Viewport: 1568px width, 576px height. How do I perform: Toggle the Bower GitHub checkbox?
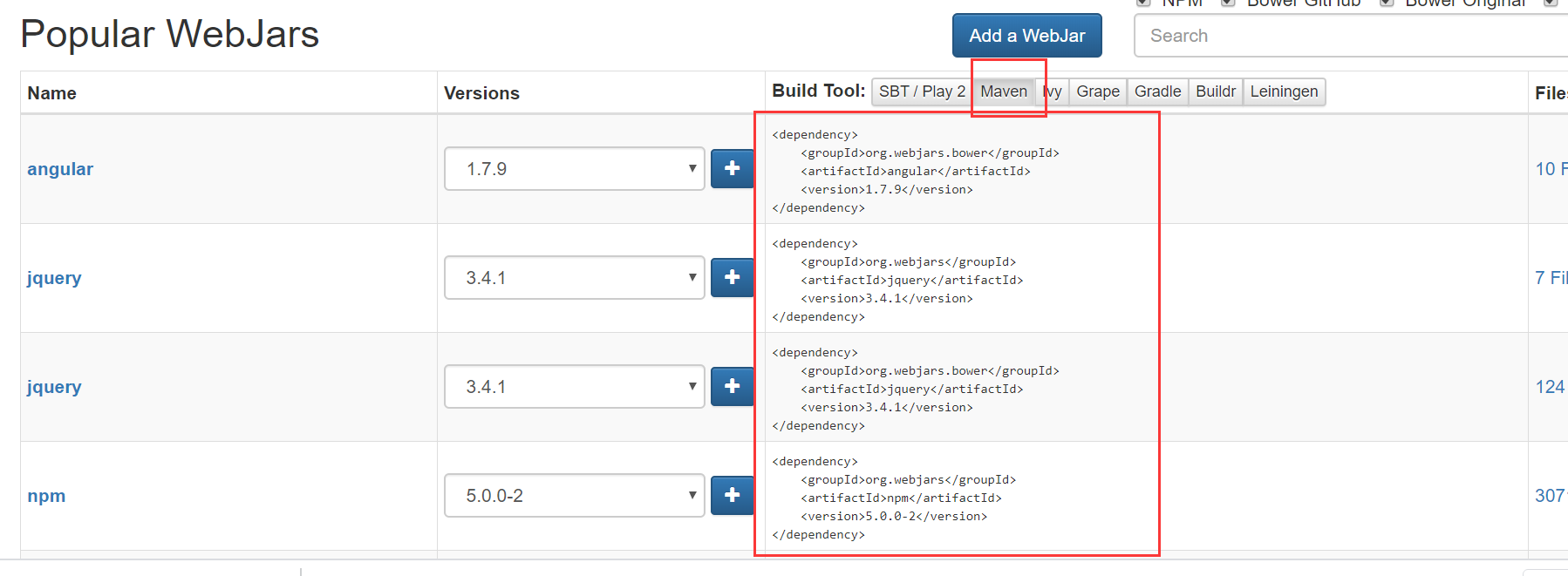coord(1228,3)
